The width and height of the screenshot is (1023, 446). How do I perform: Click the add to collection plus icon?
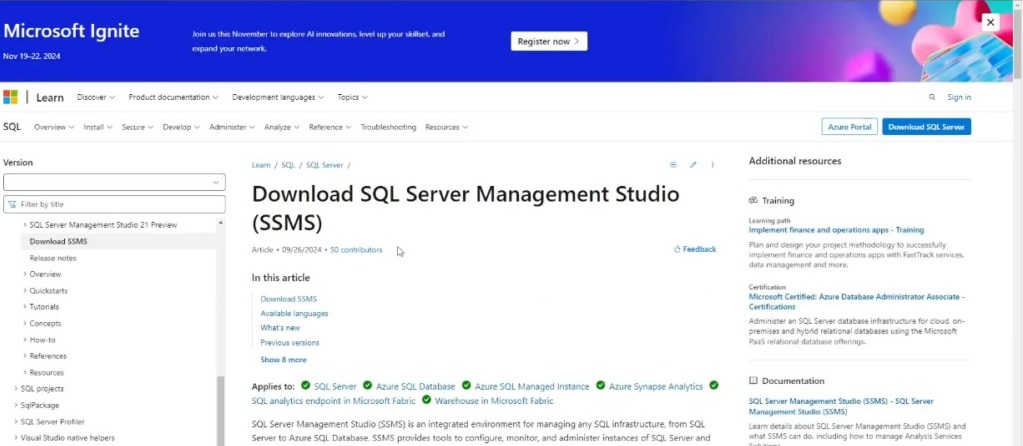(x=673, y=165)
